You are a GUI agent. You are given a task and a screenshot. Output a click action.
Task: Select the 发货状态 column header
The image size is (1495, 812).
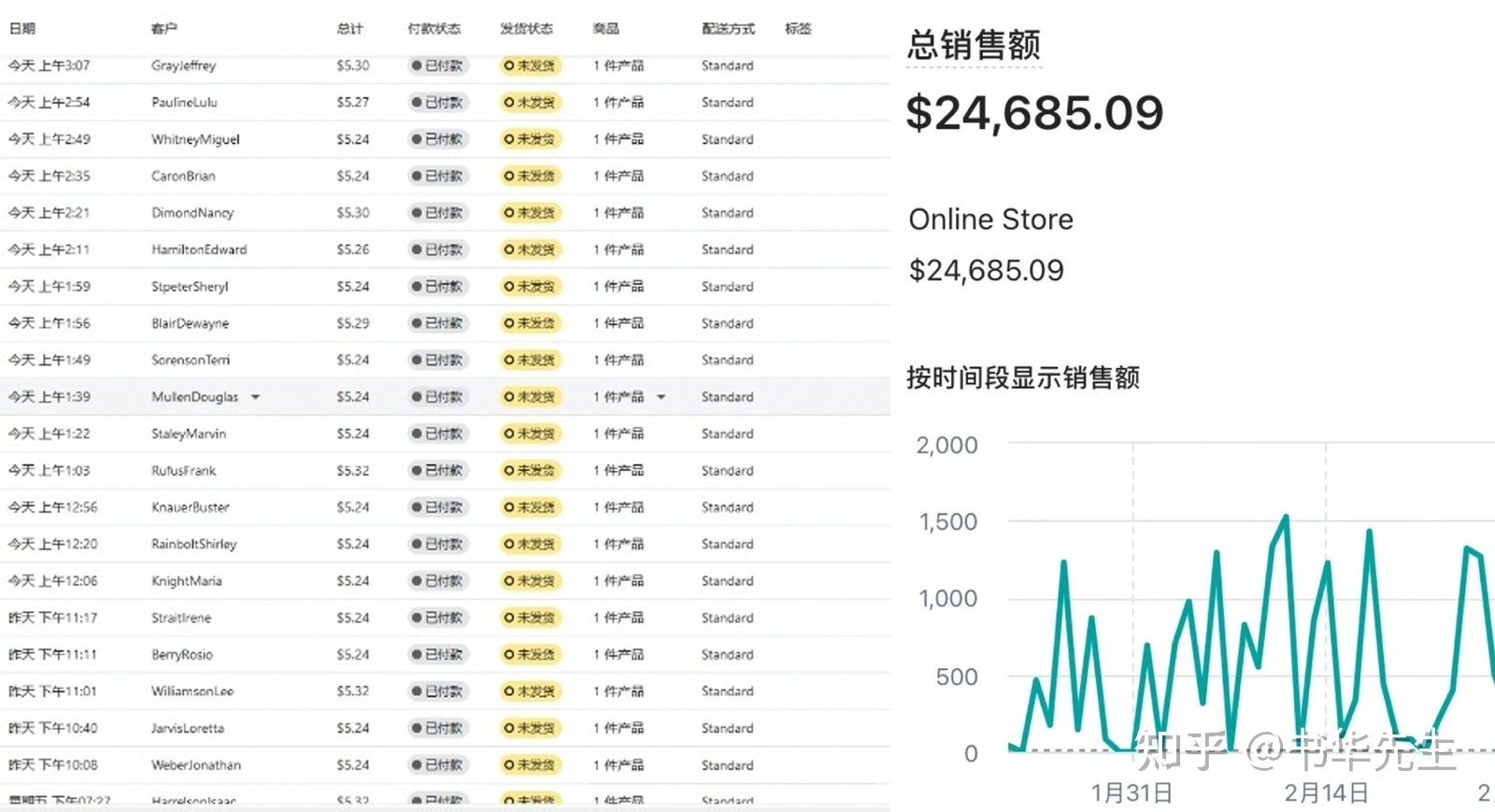[x=526, y=29]
